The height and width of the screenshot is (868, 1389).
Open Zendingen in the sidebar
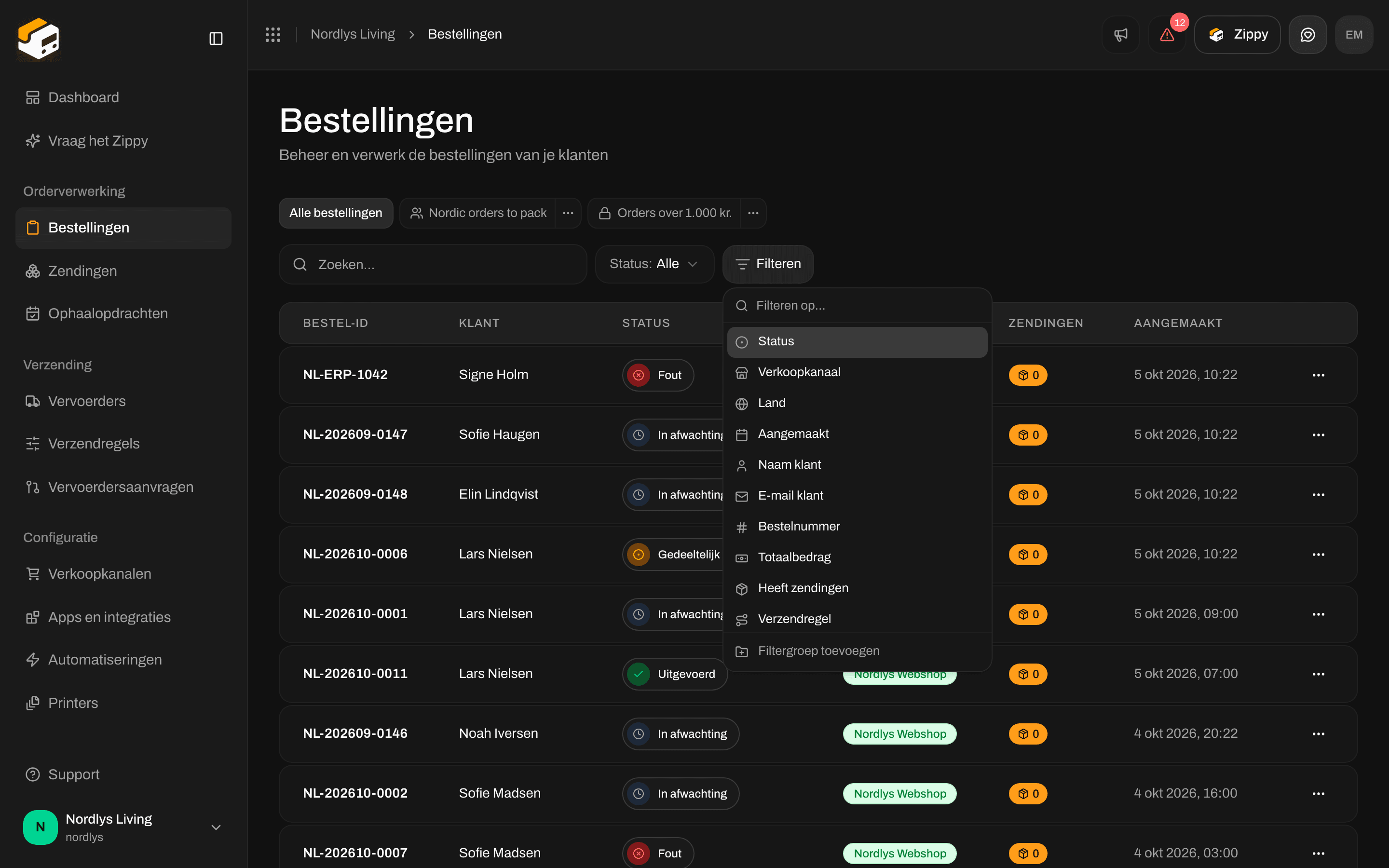tap(123, 271)
